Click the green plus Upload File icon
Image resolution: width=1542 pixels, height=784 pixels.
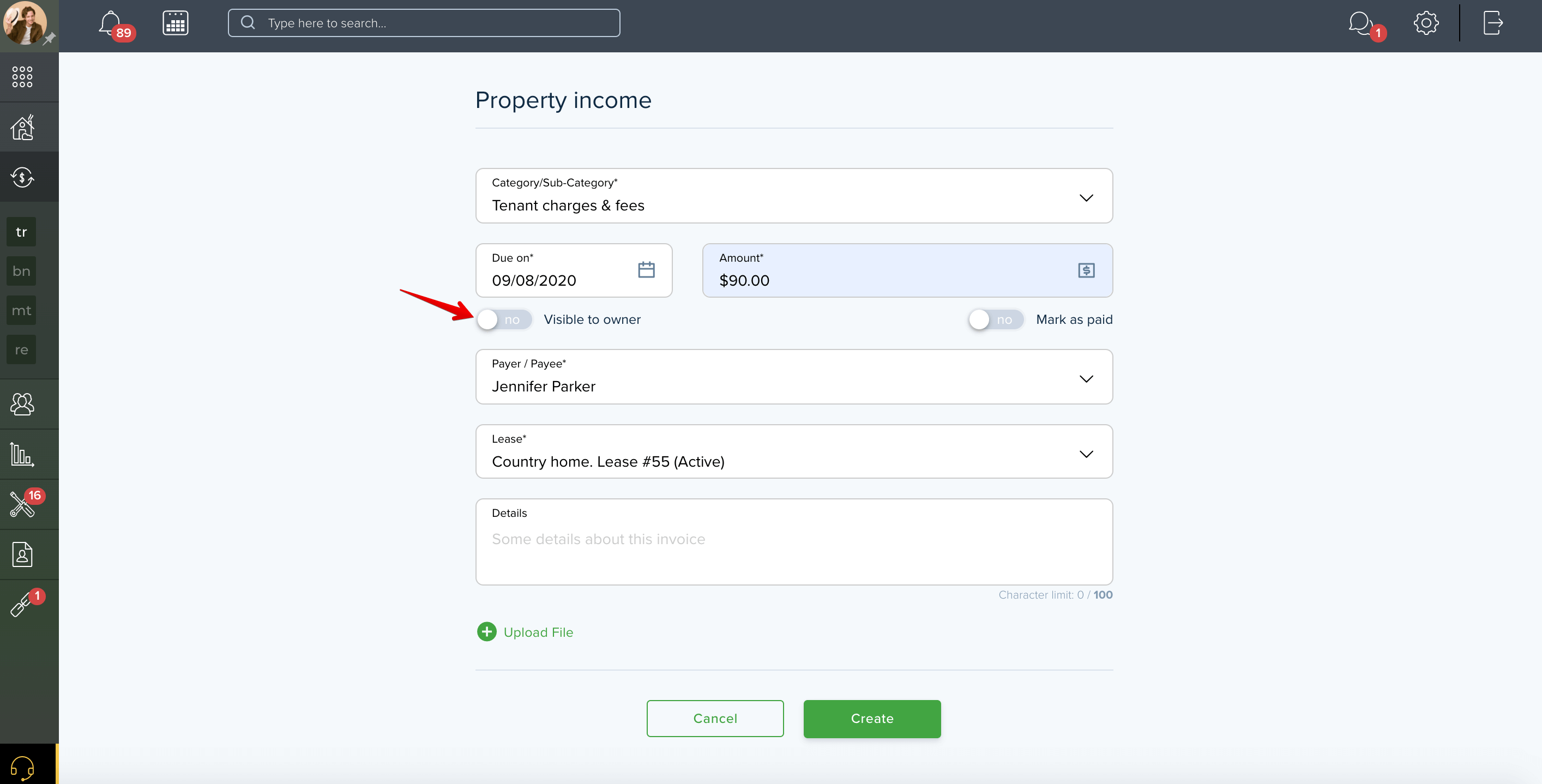pos(487,632)
